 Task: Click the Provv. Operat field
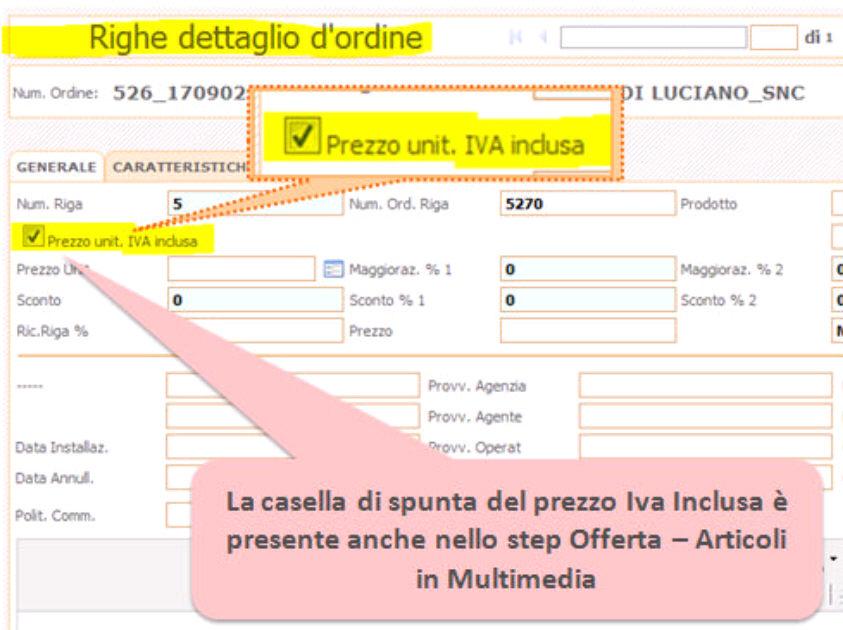click(704, 447)
